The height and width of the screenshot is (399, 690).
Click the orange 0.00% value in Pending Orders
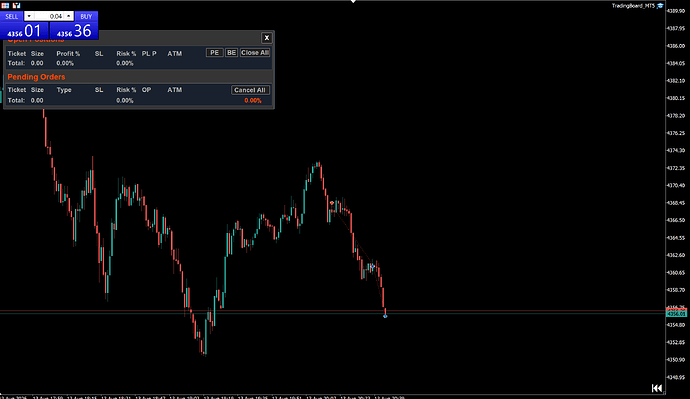253,101
